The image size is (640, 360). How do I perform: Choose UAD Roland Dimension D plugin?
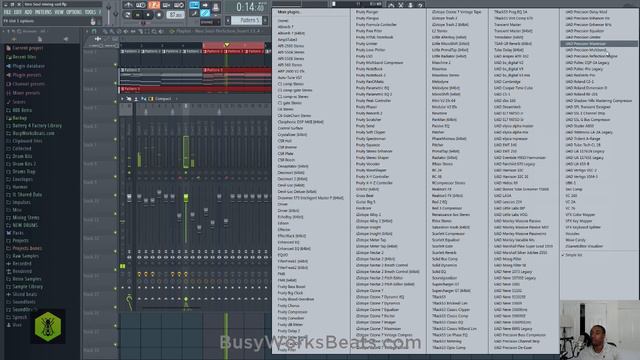pos(586,88)
